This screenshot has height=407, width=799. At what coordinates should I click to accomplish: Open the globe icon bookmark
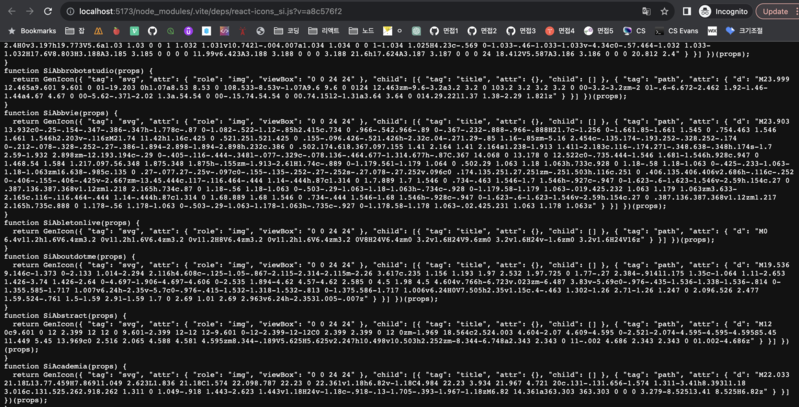pos(260,31)
